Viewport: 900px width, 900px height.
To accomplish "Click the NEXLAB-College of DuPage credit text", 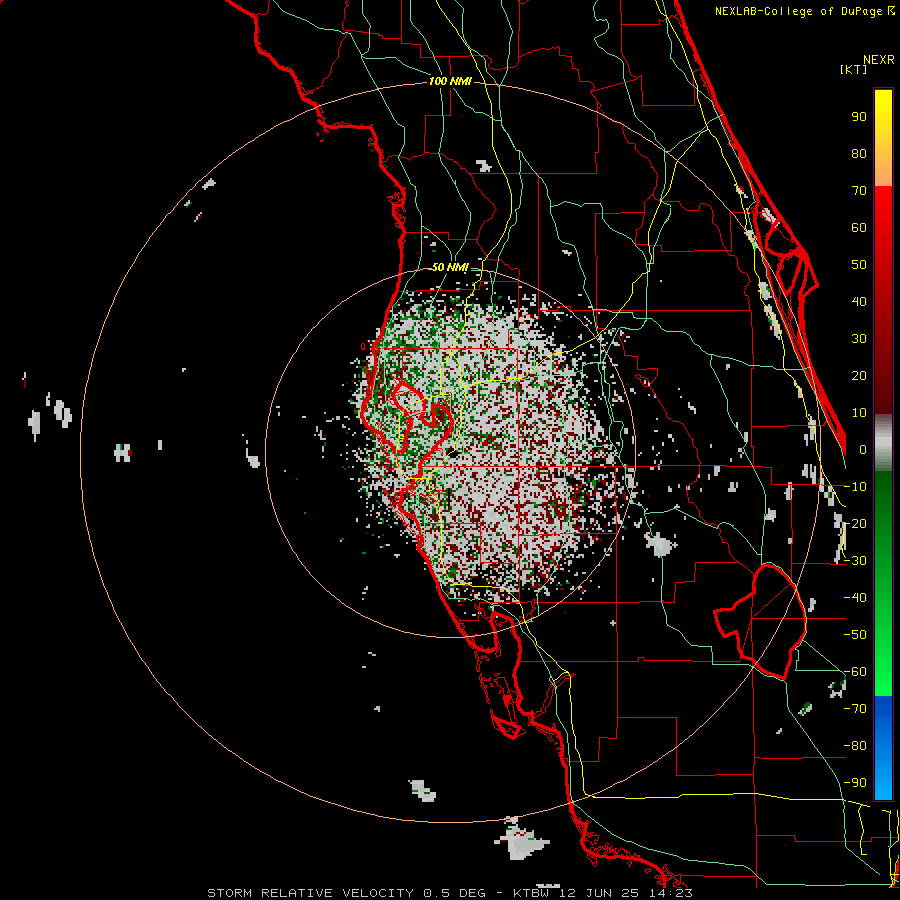I will [804, 11].
